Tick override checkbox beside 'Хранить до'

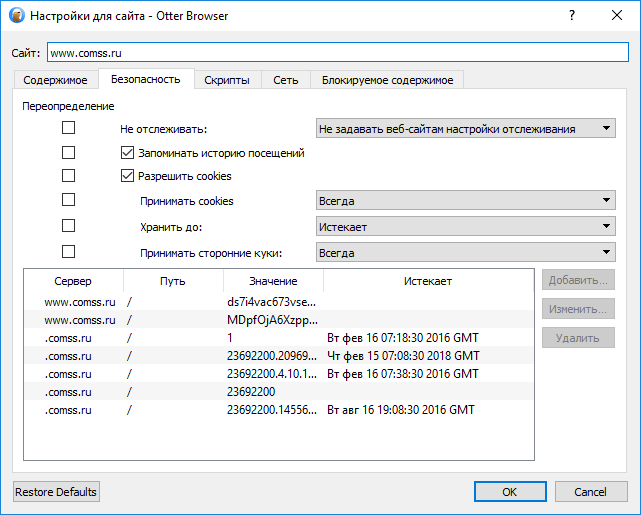click(x=69, y=227)
